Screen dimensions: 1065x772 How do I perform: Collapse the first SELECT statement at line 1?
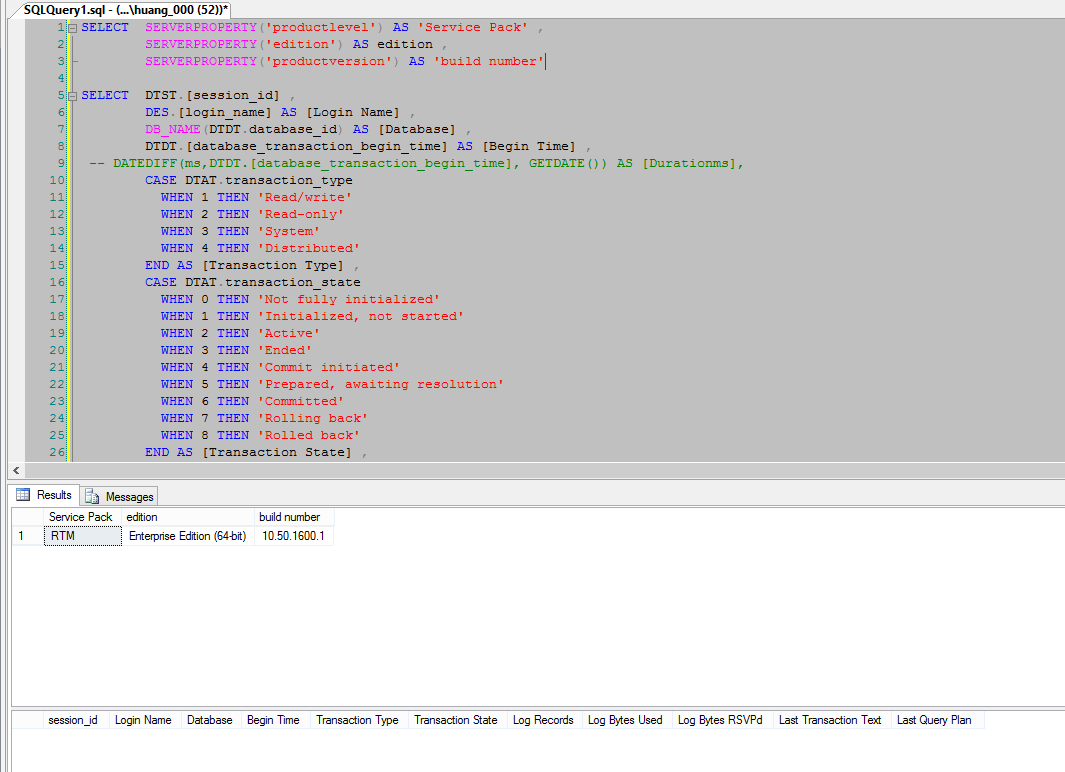(x=73, y=28)
